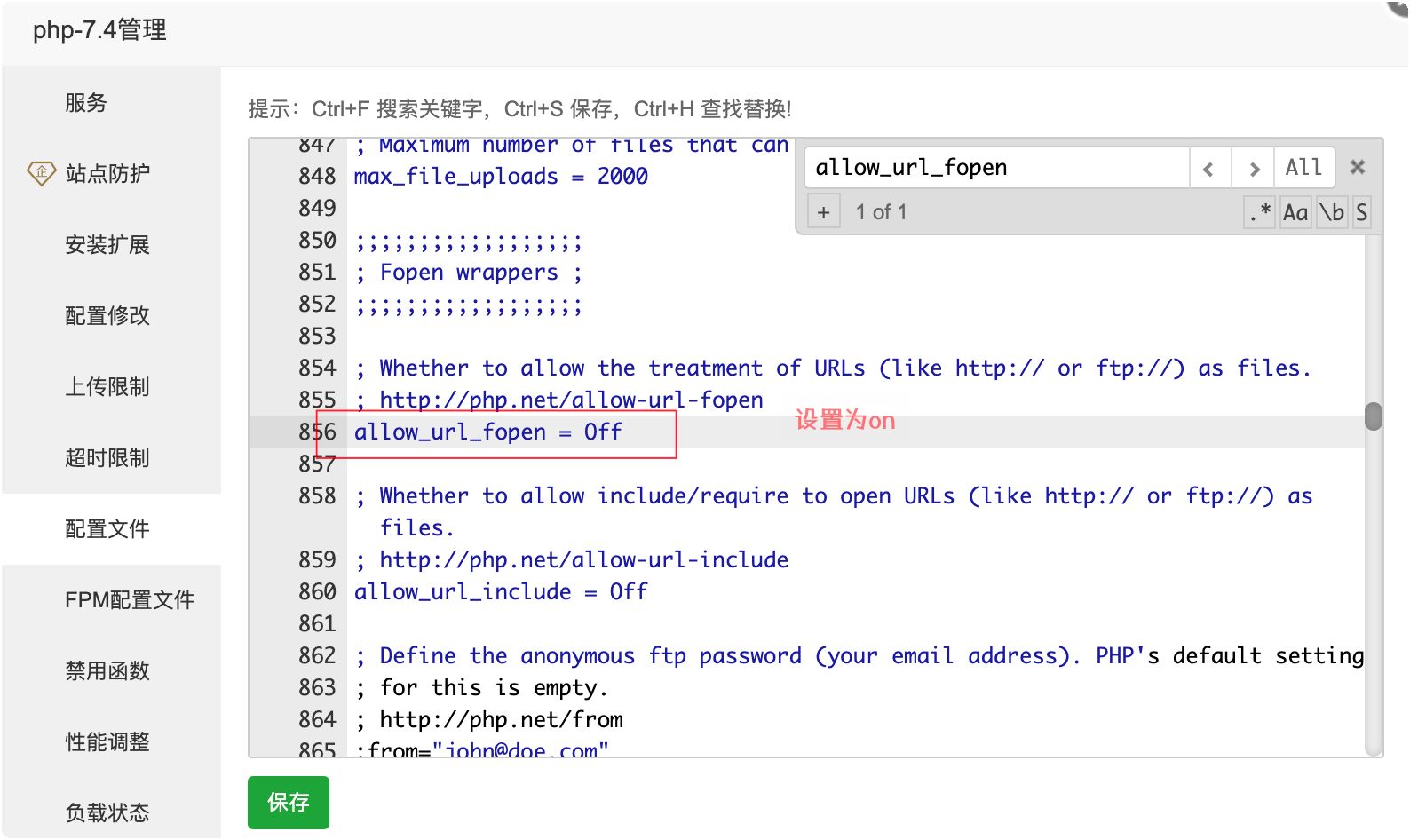Viewport: 1410px width, 840px height.
Task: Toggle replace mode with plus button
Action: tap(823, 212)
